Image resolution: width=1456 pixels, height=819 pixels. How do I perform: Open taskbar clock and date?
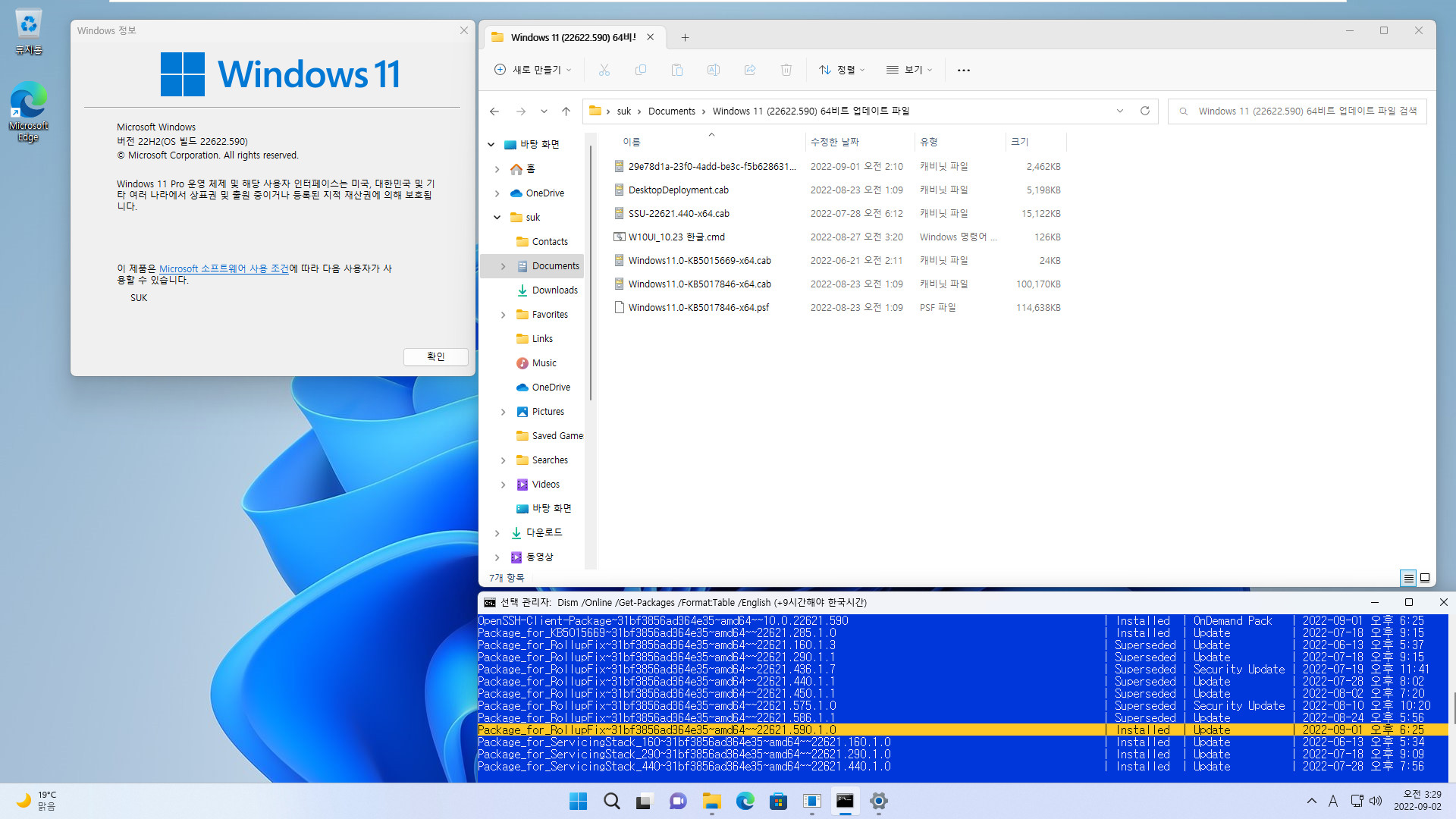(x=1417, y=801)
